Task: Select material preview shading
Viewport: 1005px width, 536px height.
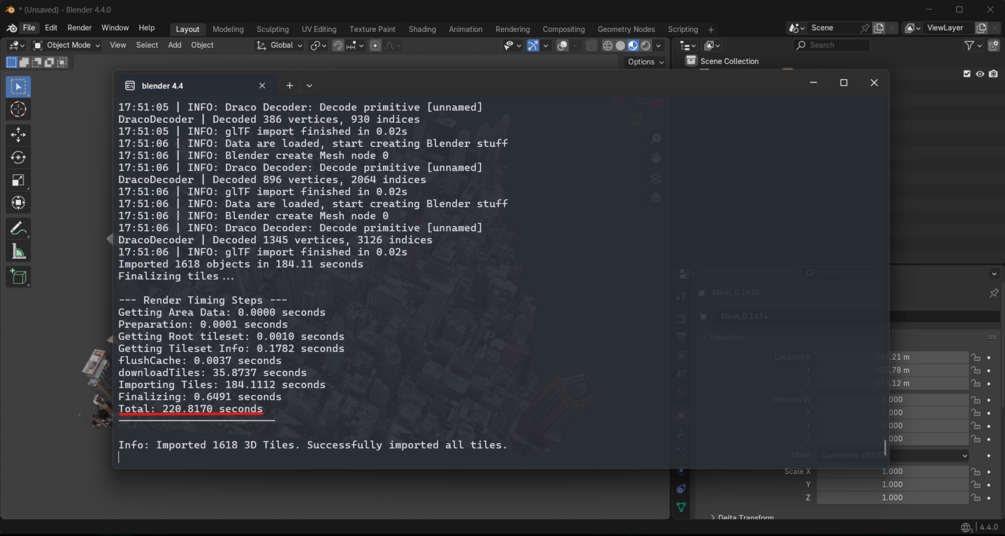Action: [x=633, y=46]
